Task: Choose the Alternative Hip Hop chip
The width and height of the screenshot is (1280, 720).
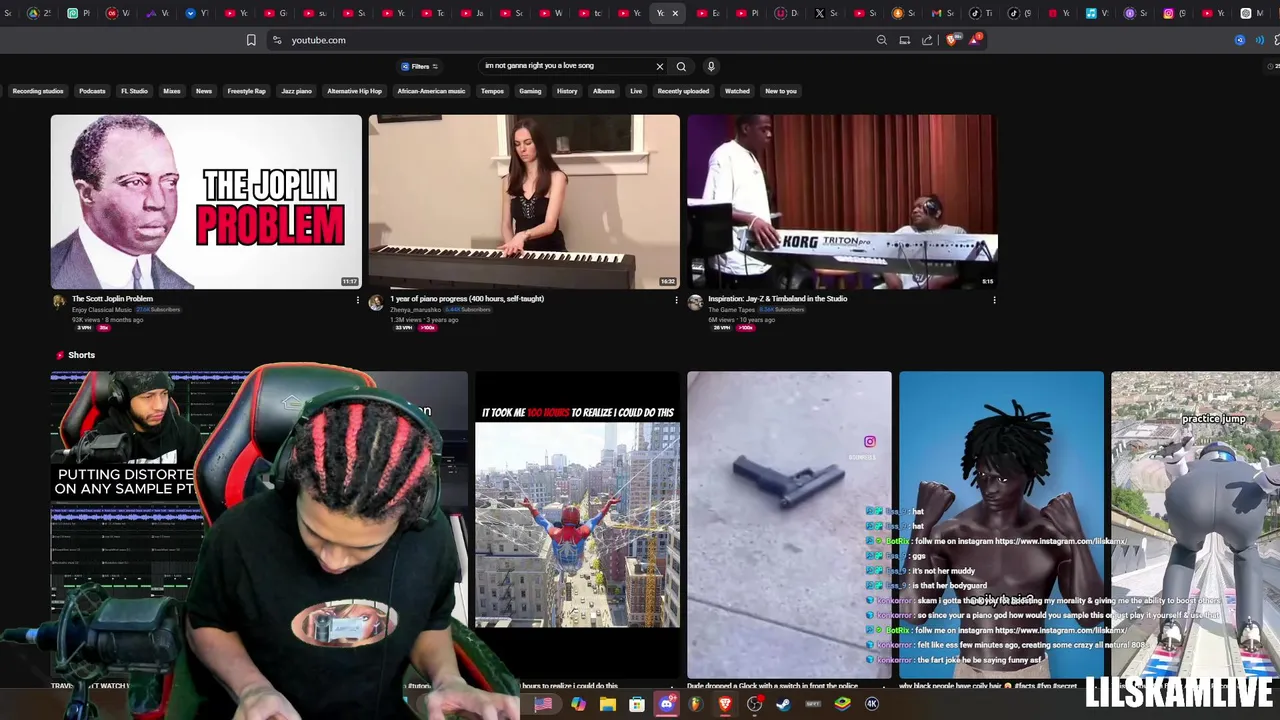Action: pyautogui.click(x=354, y=91)
